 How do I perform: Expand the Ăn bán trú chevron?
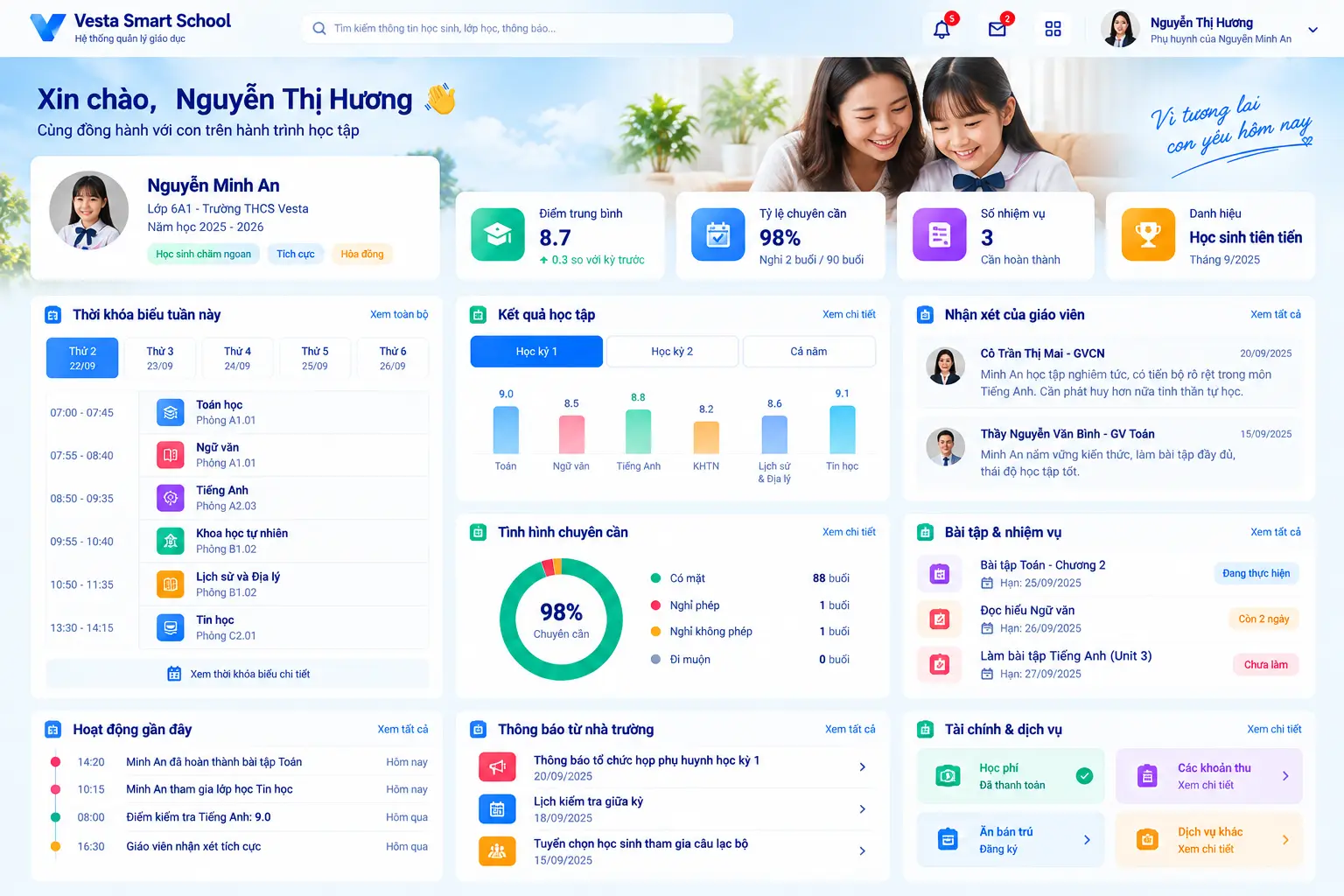click(x=1087, y=840)
